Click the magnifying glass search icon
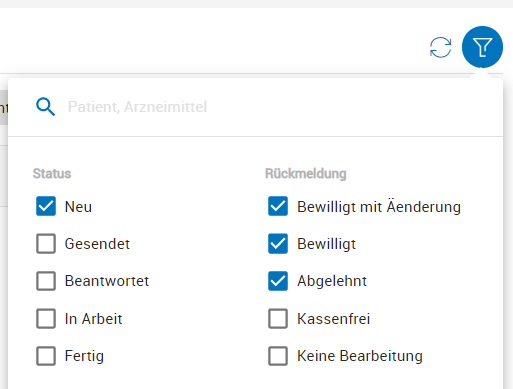Image resolution: width=513 pixels, height=389 pixels. 45,107
